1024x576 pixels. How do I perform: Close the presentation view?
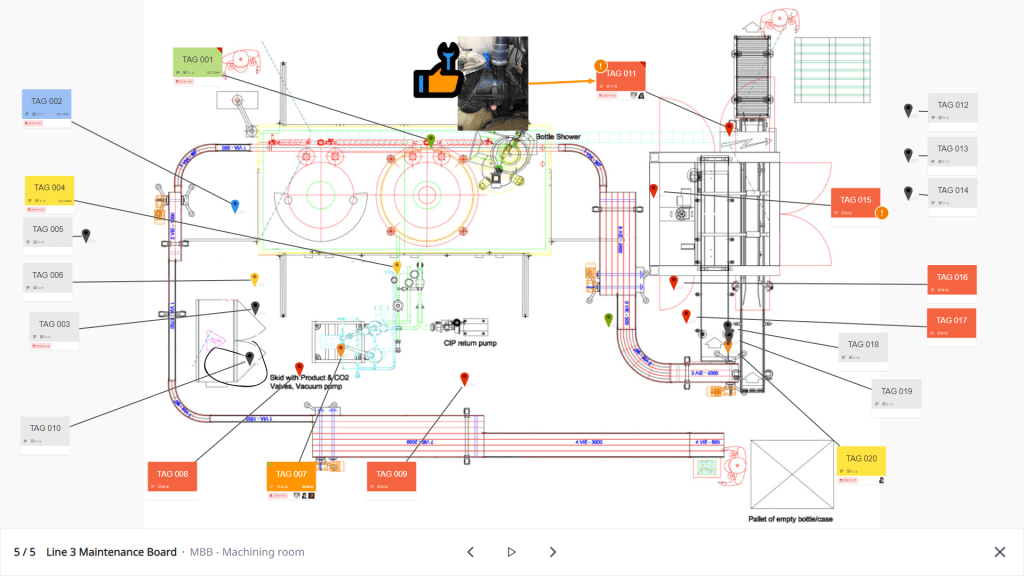[x=1000, y=552]
